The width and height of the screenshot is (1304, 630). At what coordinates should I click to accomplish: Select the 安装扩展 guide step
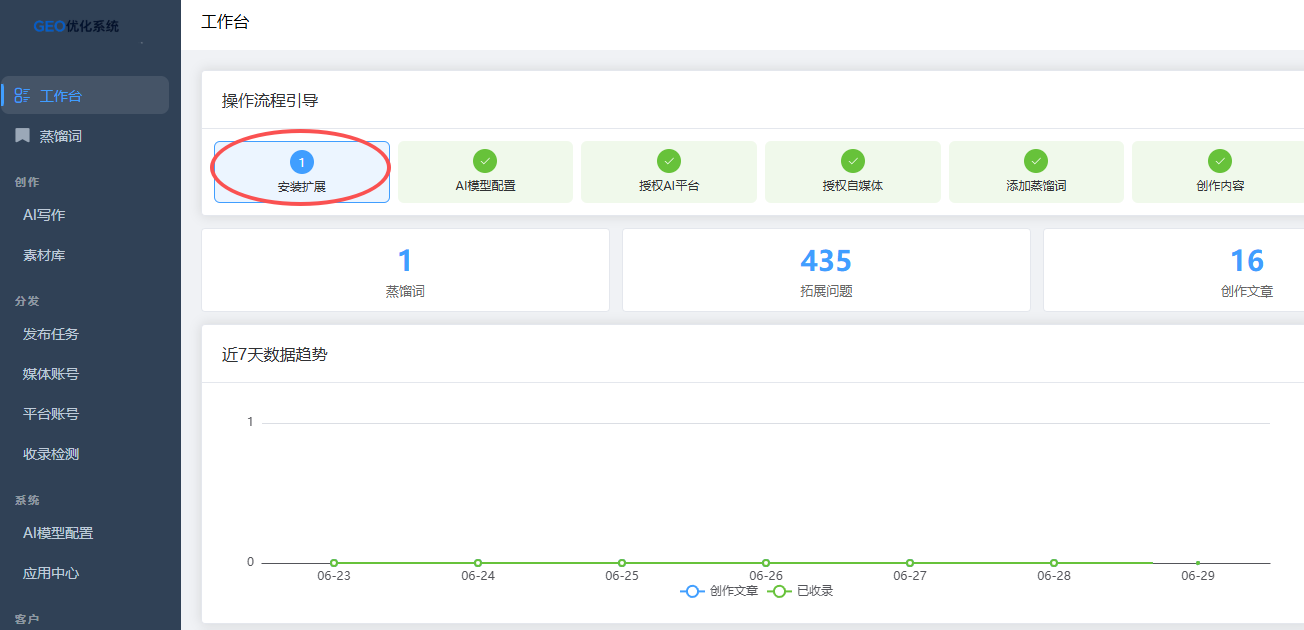click(x=302, y=172)
